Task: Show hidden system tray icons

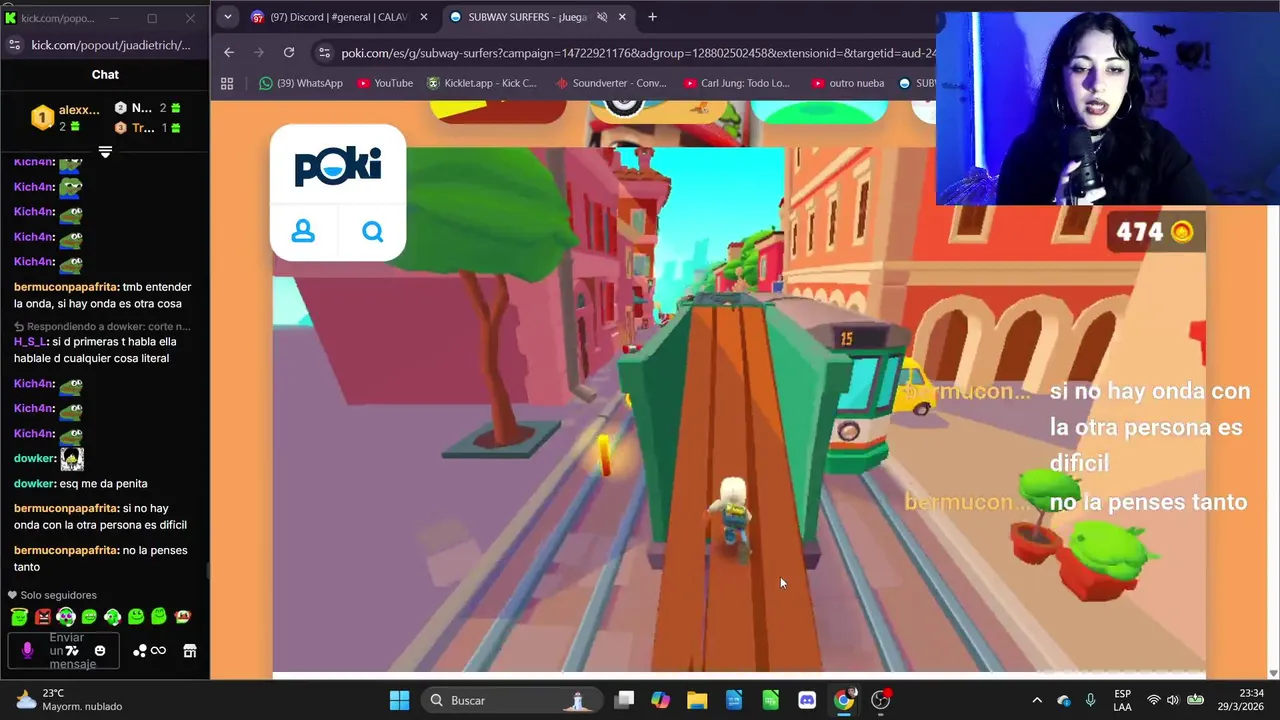Action: coord(1036,700)
